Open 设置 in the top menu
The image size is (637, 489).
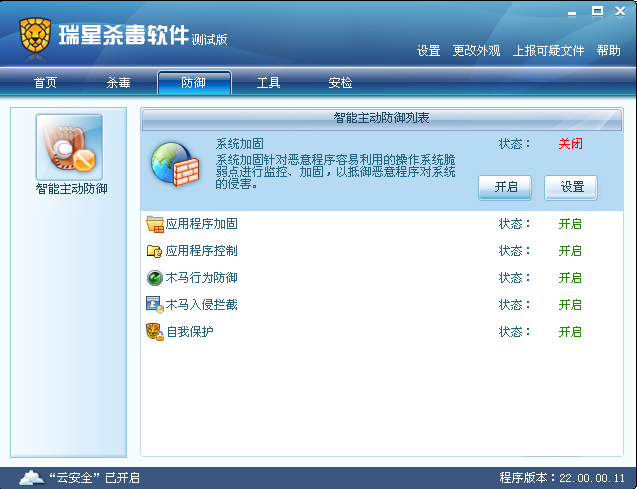pos(429,51)
